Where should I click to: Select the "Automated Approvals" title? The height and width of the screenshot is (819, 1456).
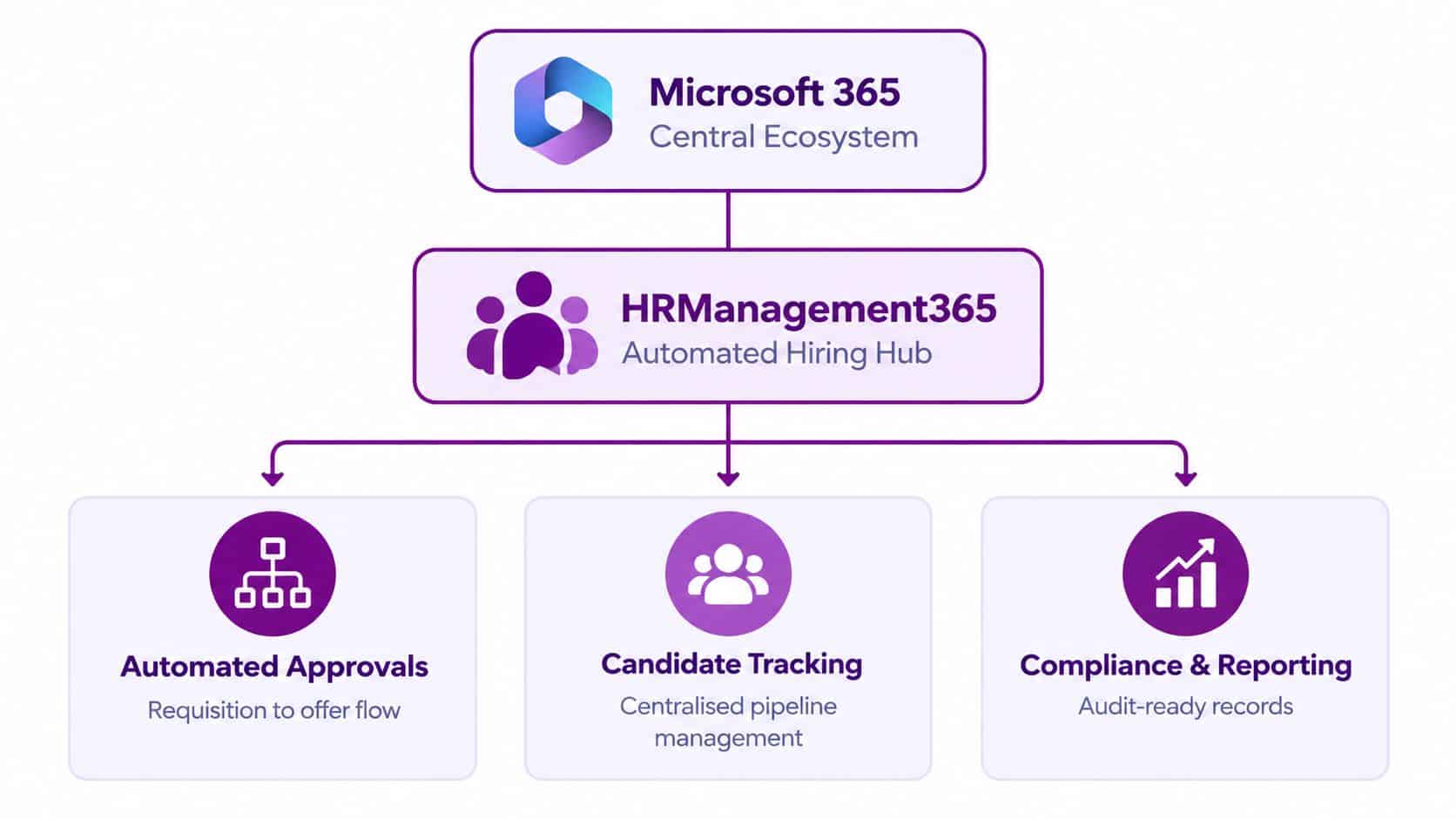(x=274, y=667)
